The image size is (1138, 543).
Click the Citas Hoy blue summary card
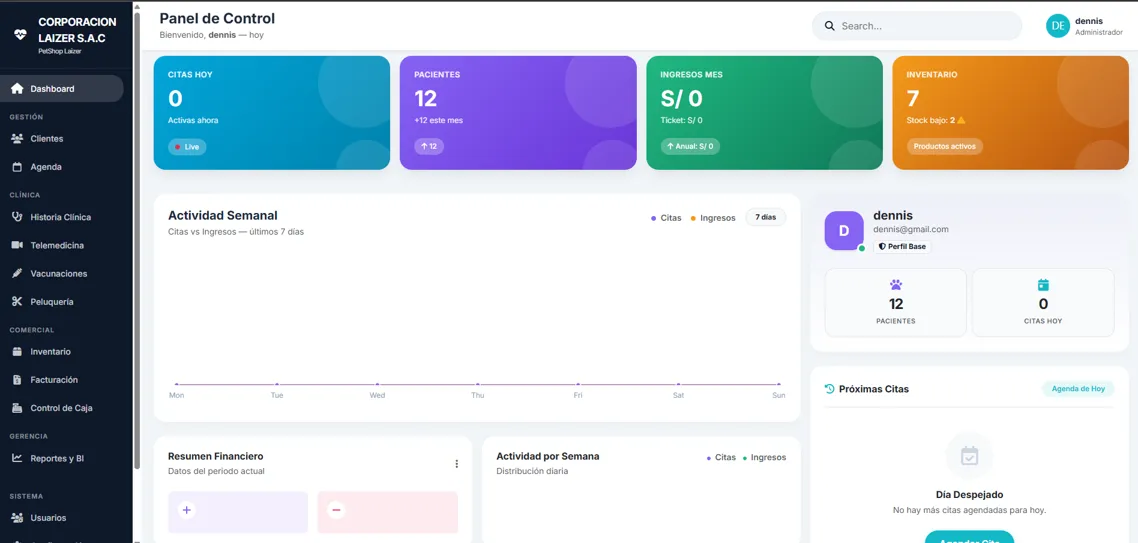[271, 113]
